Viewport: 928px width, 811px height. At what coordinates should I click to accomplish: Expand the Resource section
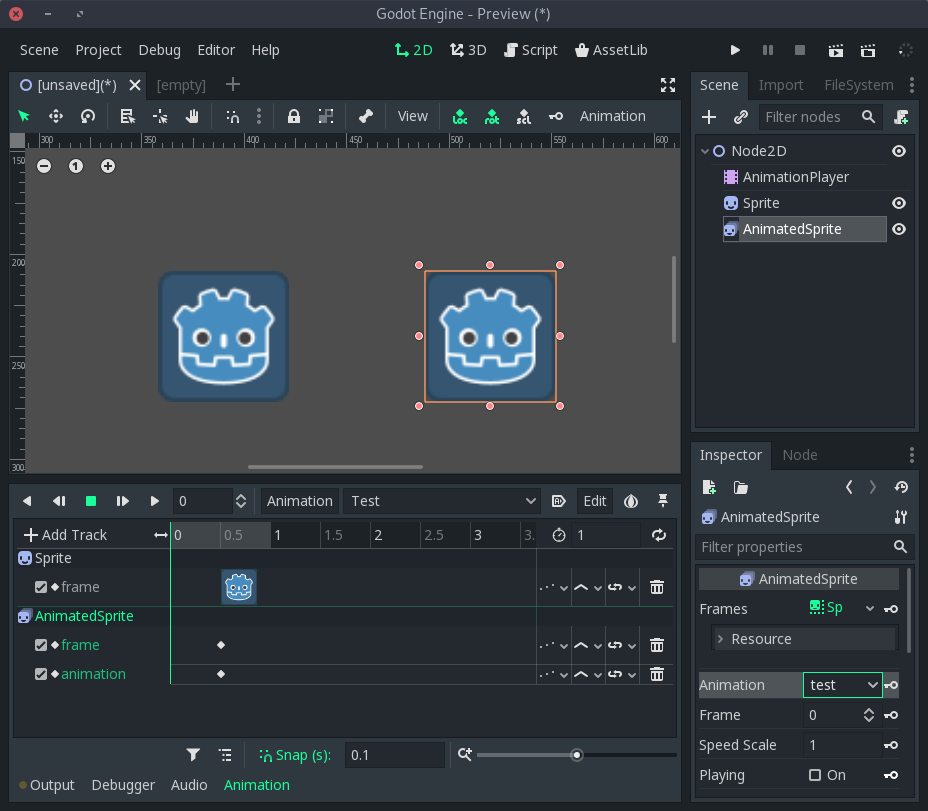pos(805,639)
